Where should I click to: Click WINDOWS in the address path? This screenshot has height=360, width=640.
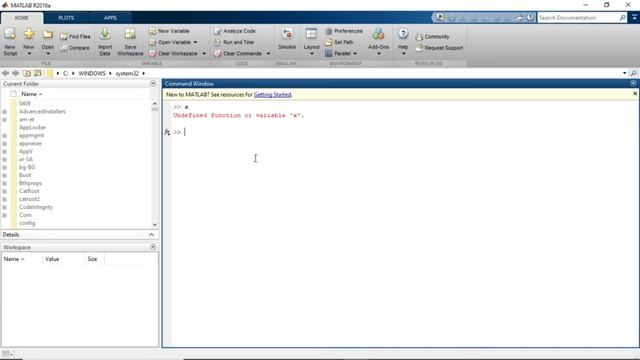[92, 73]
